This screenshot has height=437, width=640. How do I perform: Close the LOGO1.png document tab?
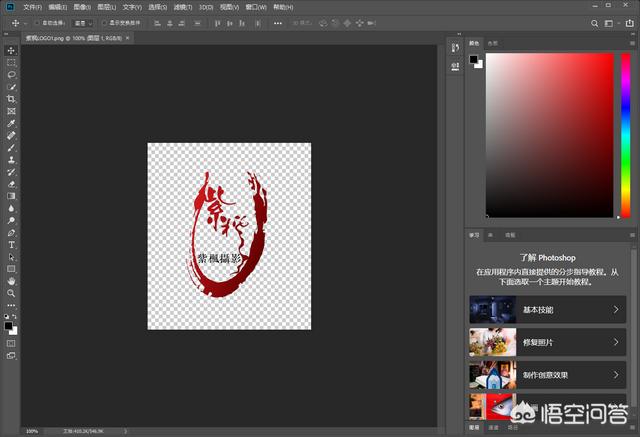click(127, 38)
